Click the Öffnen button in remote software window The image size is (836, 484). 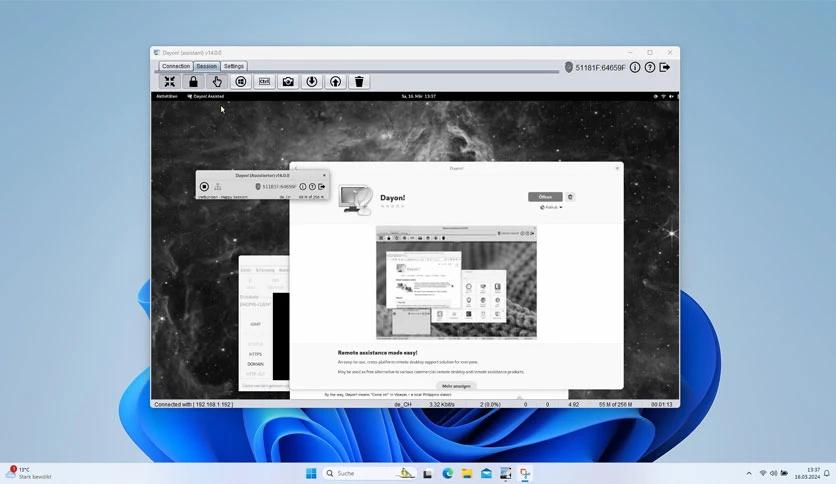click(545, 197)
